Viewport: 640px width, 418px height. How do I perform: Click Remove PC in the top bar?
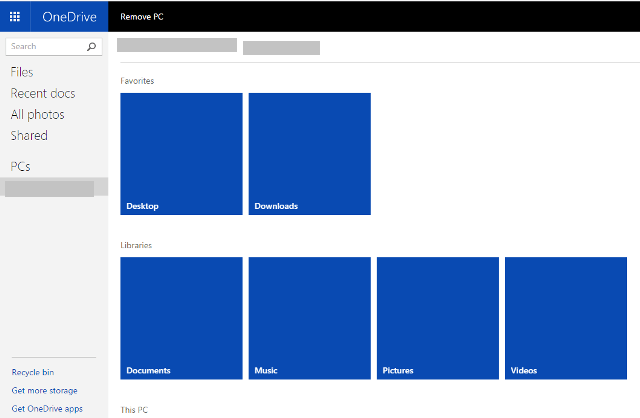142,17
